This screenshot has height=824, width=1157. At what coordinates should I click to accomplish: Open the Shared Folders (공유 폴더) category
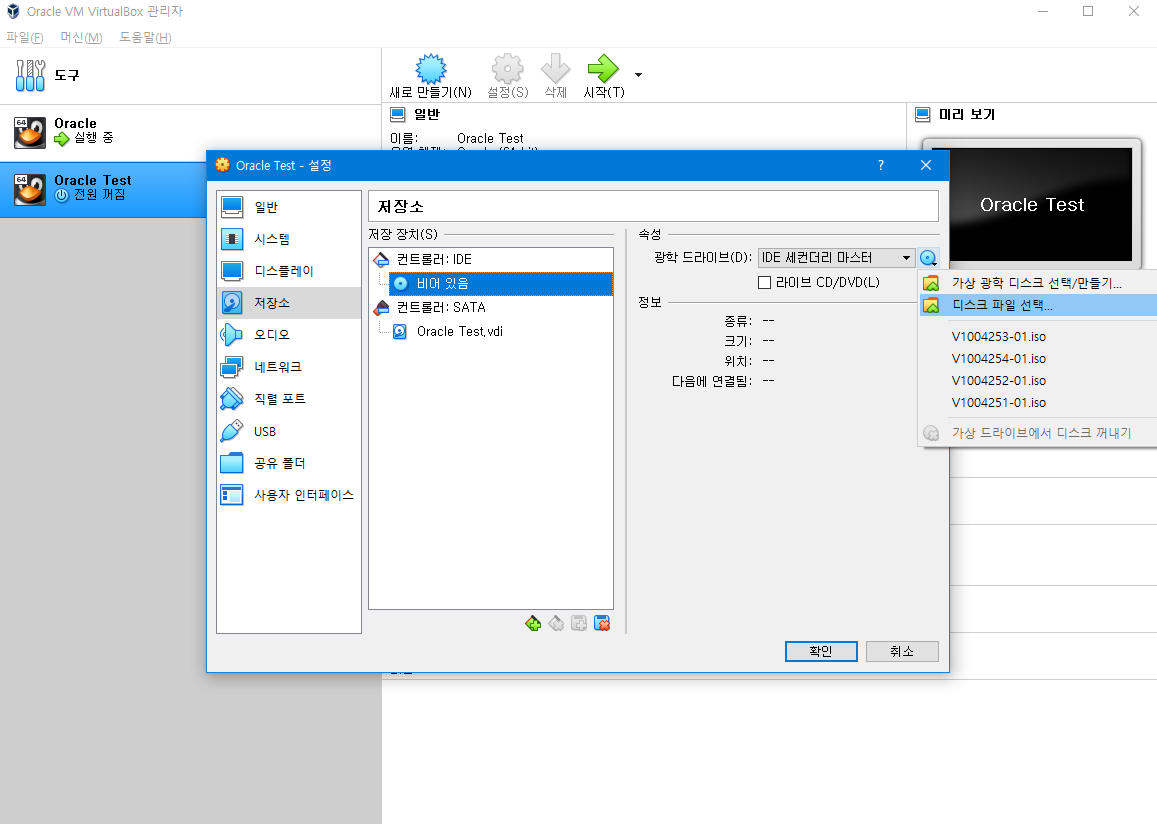pyautogui.click(x=289, y=463)
